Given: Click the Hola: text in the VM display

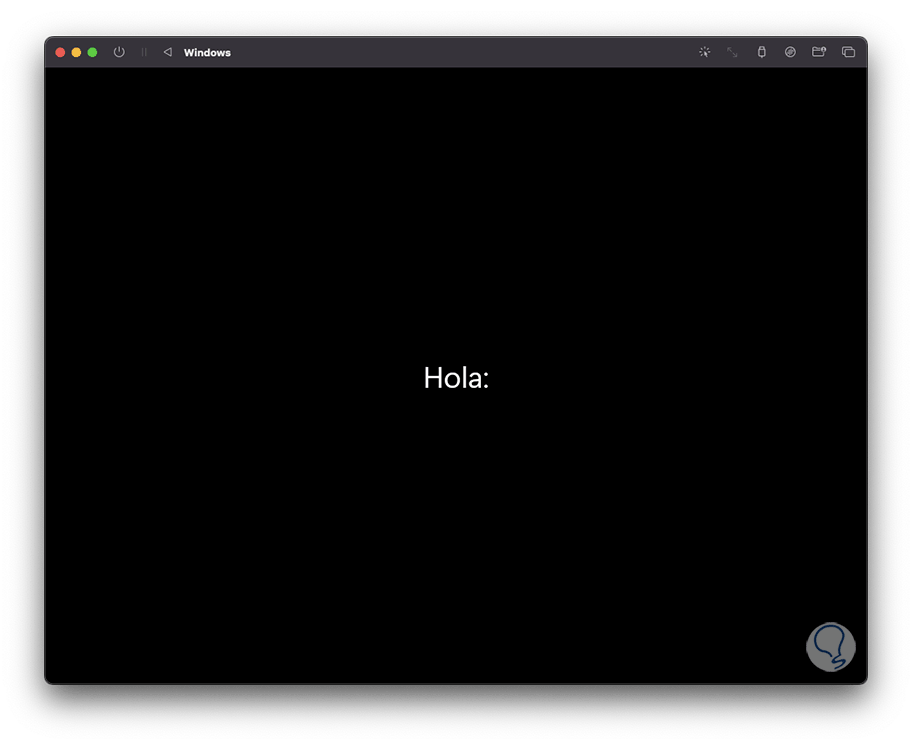Looking at the screenshot, I should [456, 378].
